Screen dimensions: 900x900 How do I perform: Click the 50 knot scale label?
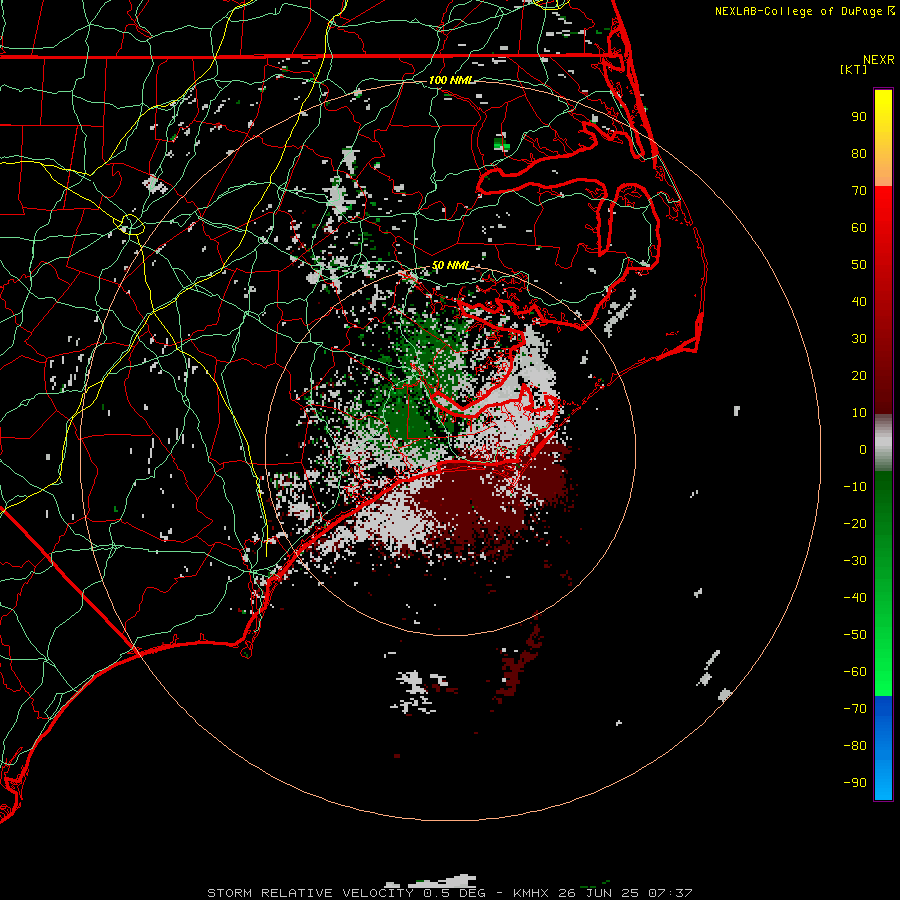[x=859, y=265]
